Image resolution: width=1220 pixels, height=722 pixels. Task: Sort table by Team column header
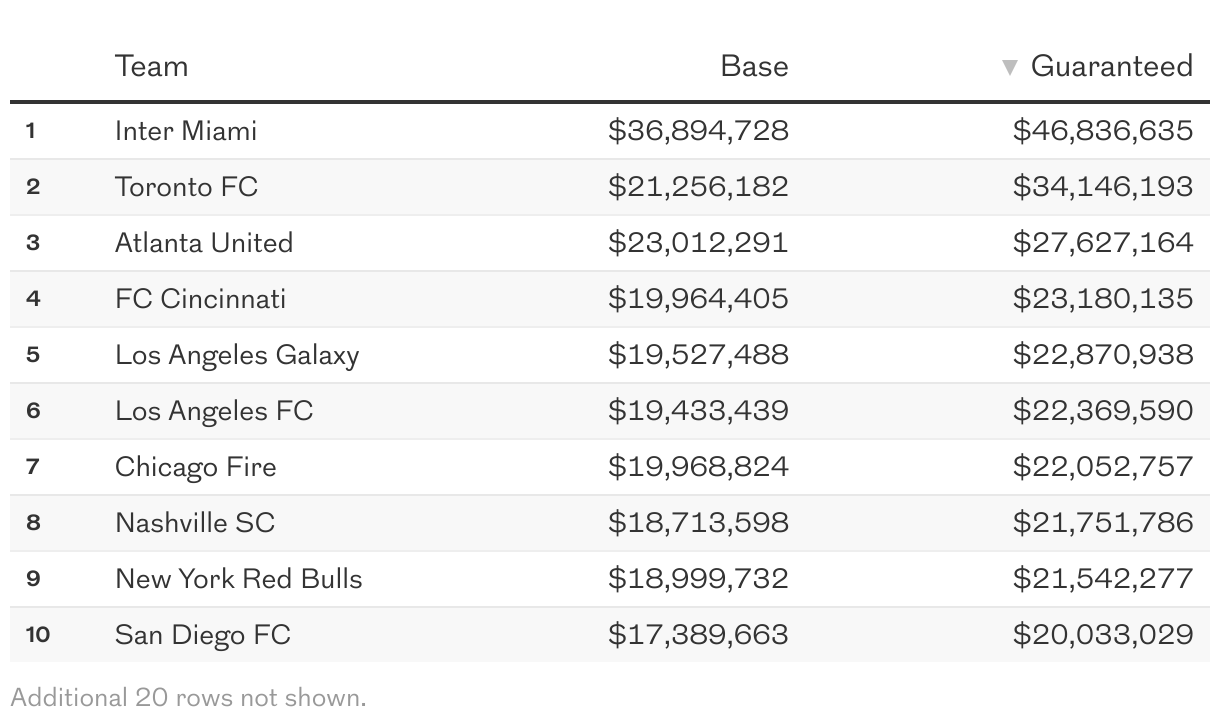(x=151, y=66)
